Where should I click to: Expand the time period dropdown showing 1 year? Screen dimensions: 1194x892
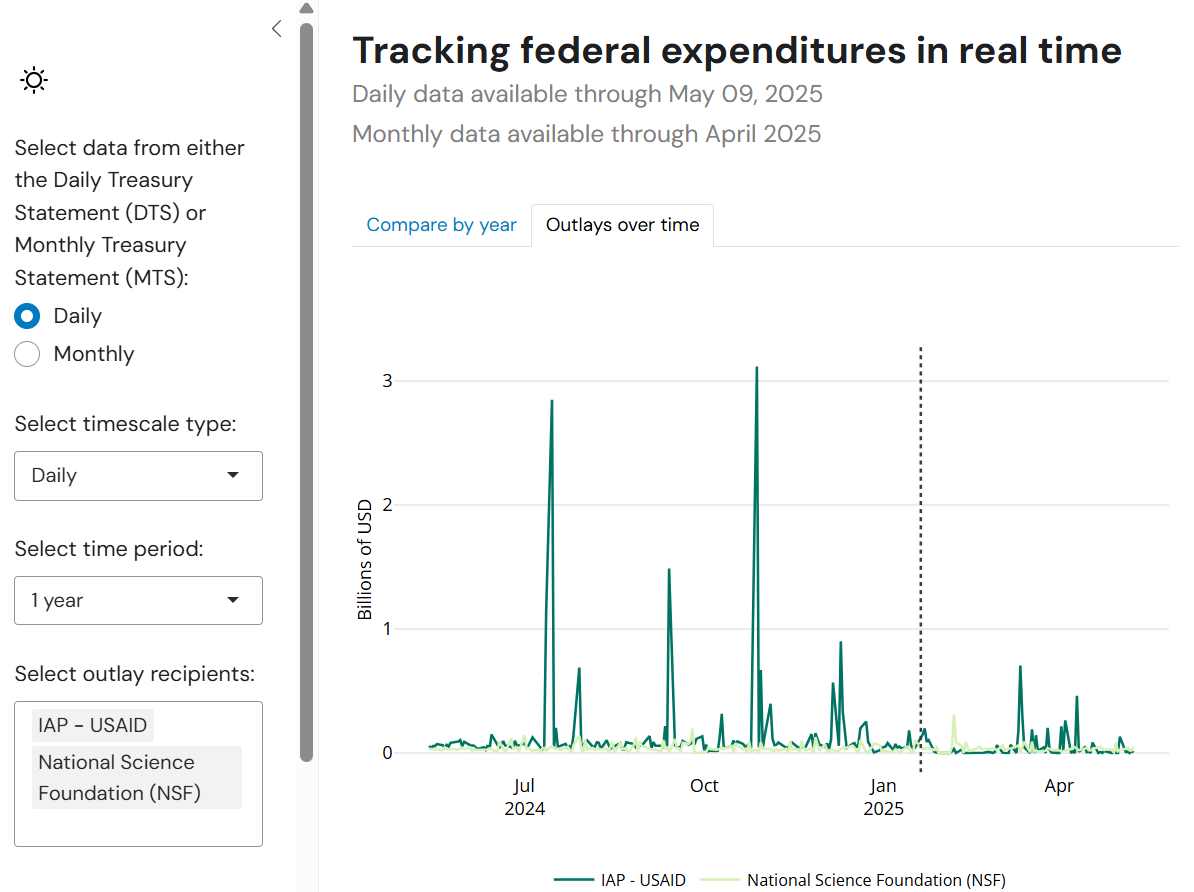tap(138, 601)
